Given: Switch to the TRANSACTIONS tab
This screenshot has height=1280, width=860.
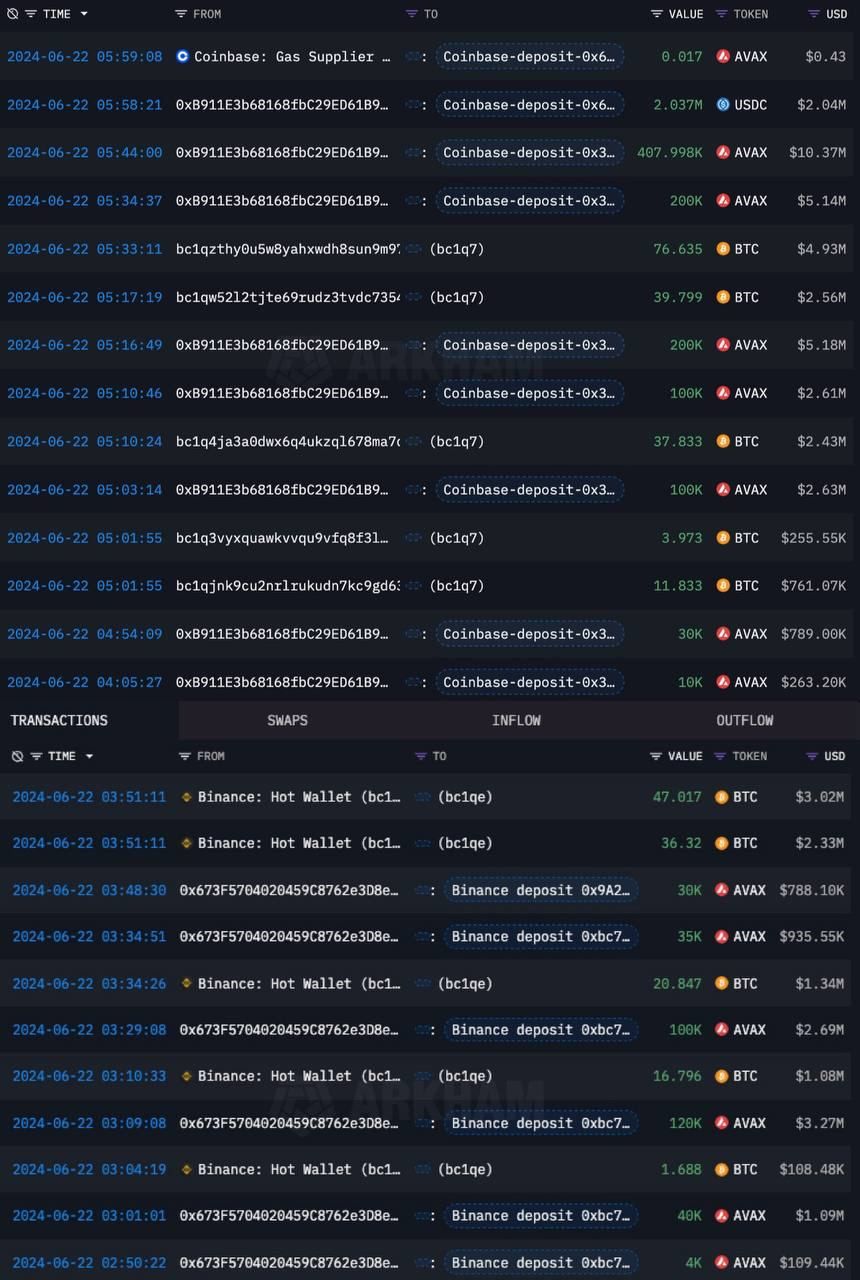Looking at the screenshot, I should [x=59, y=720].
